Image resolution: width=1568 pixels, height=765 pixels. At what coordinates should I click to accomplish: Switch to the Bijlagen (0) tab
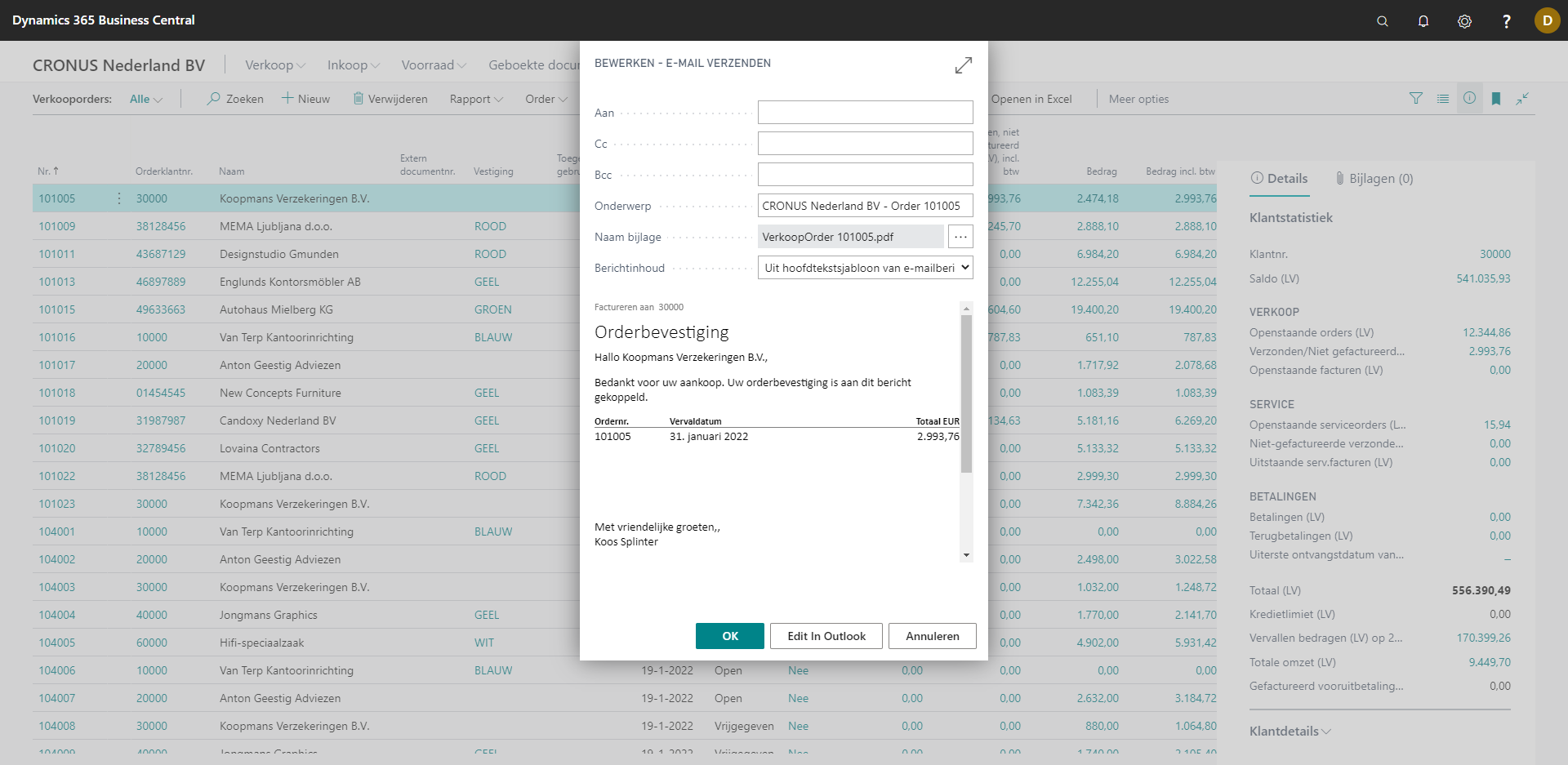coord(1374,179)
